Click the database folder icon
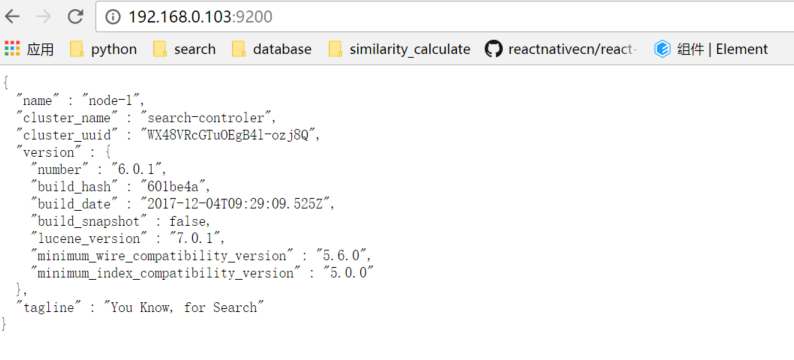This screenshot has height=360, width=794. (239, 49)
